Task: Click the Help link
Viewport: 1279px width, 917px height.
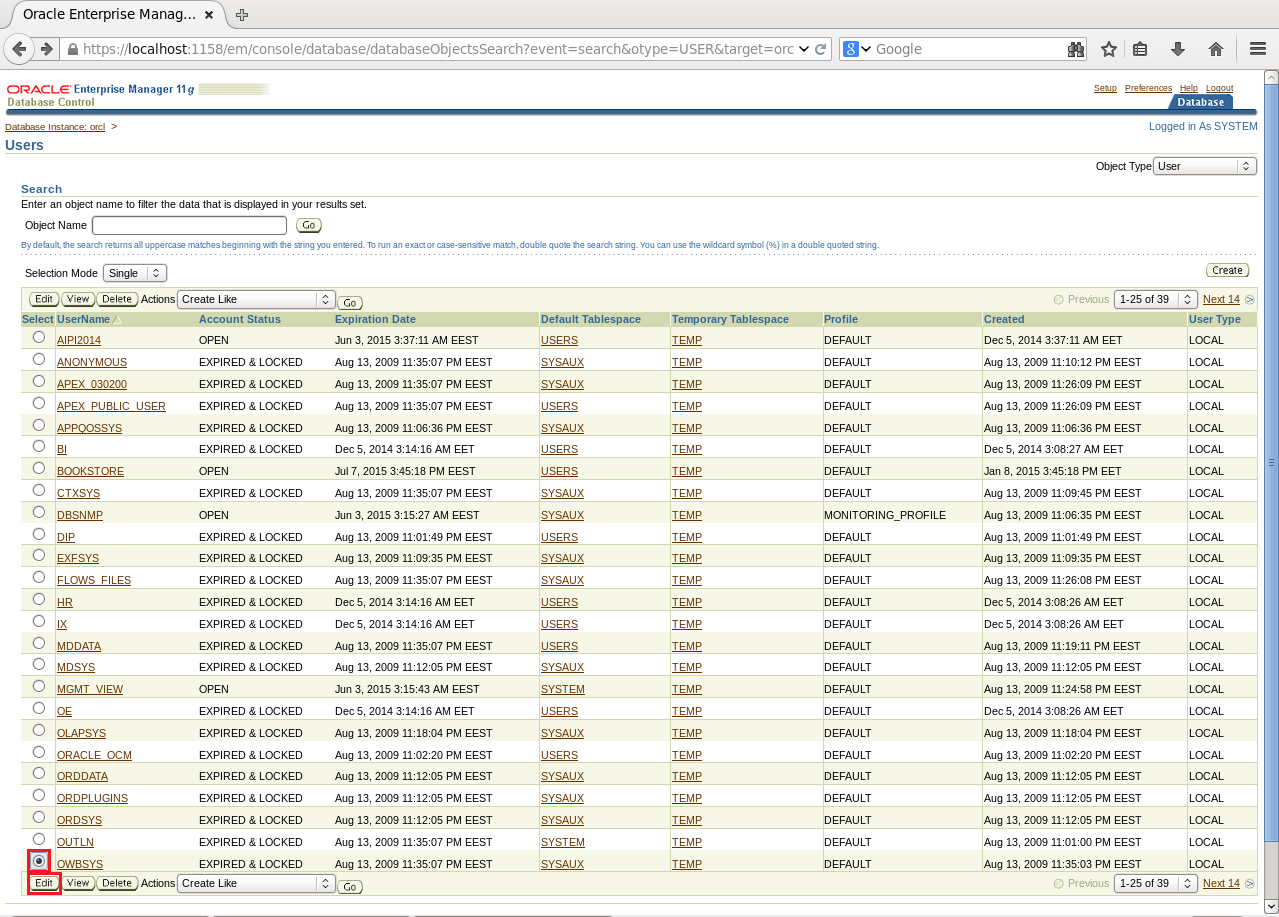Action: pyautogui.click(x=1188, y=88)
